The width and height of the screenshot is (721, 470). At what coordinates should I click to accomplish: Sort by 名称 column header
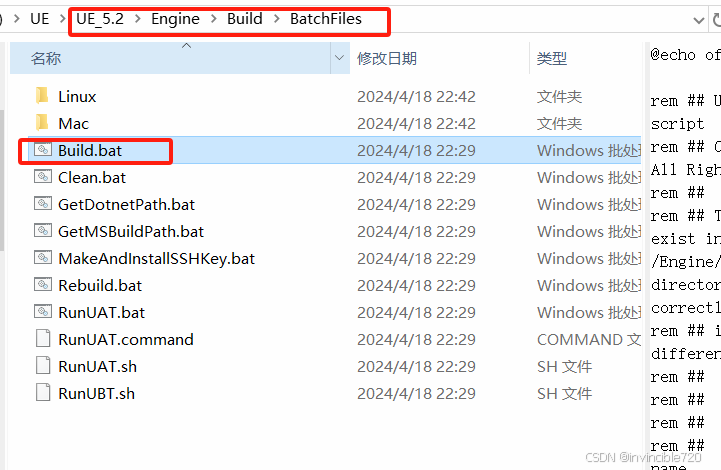[170, 58]
